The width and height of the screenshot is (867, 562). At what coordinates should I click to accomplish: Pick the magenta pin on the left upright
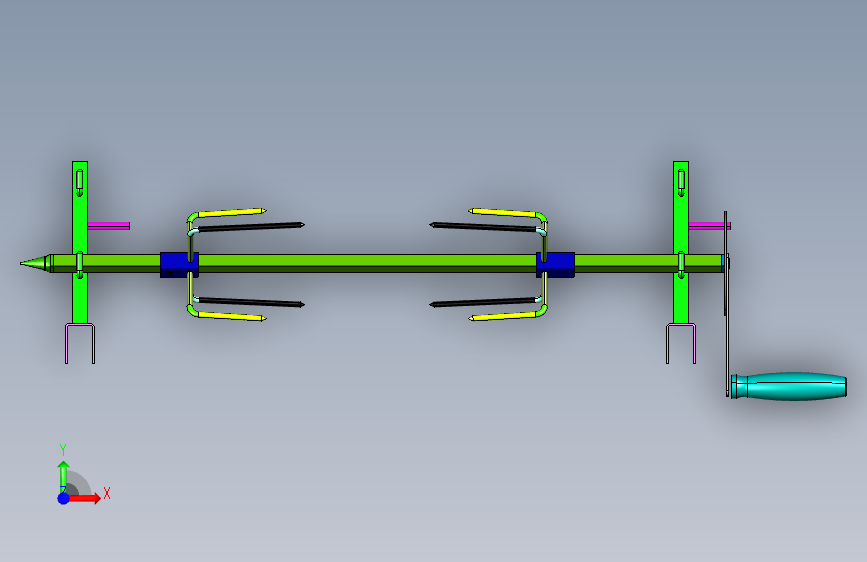109,226
